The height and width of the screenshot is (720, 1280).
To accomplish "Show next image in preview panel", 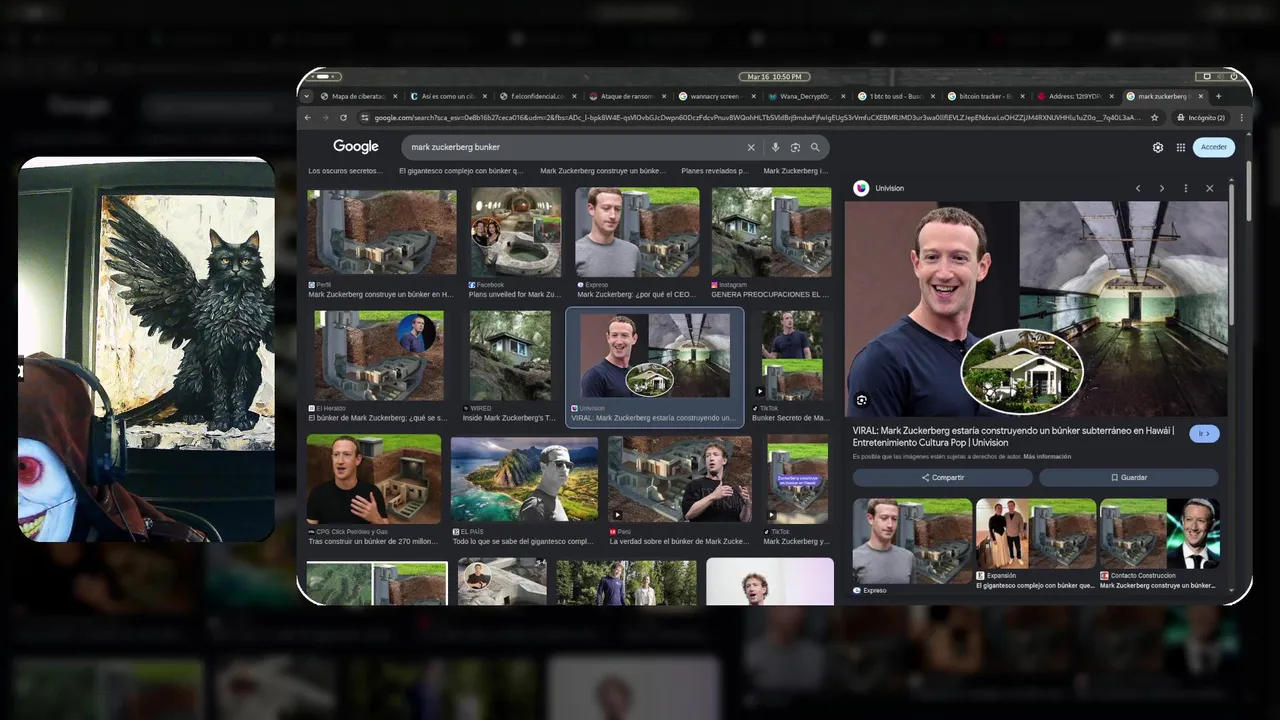I will click(x=1162, y=188).
